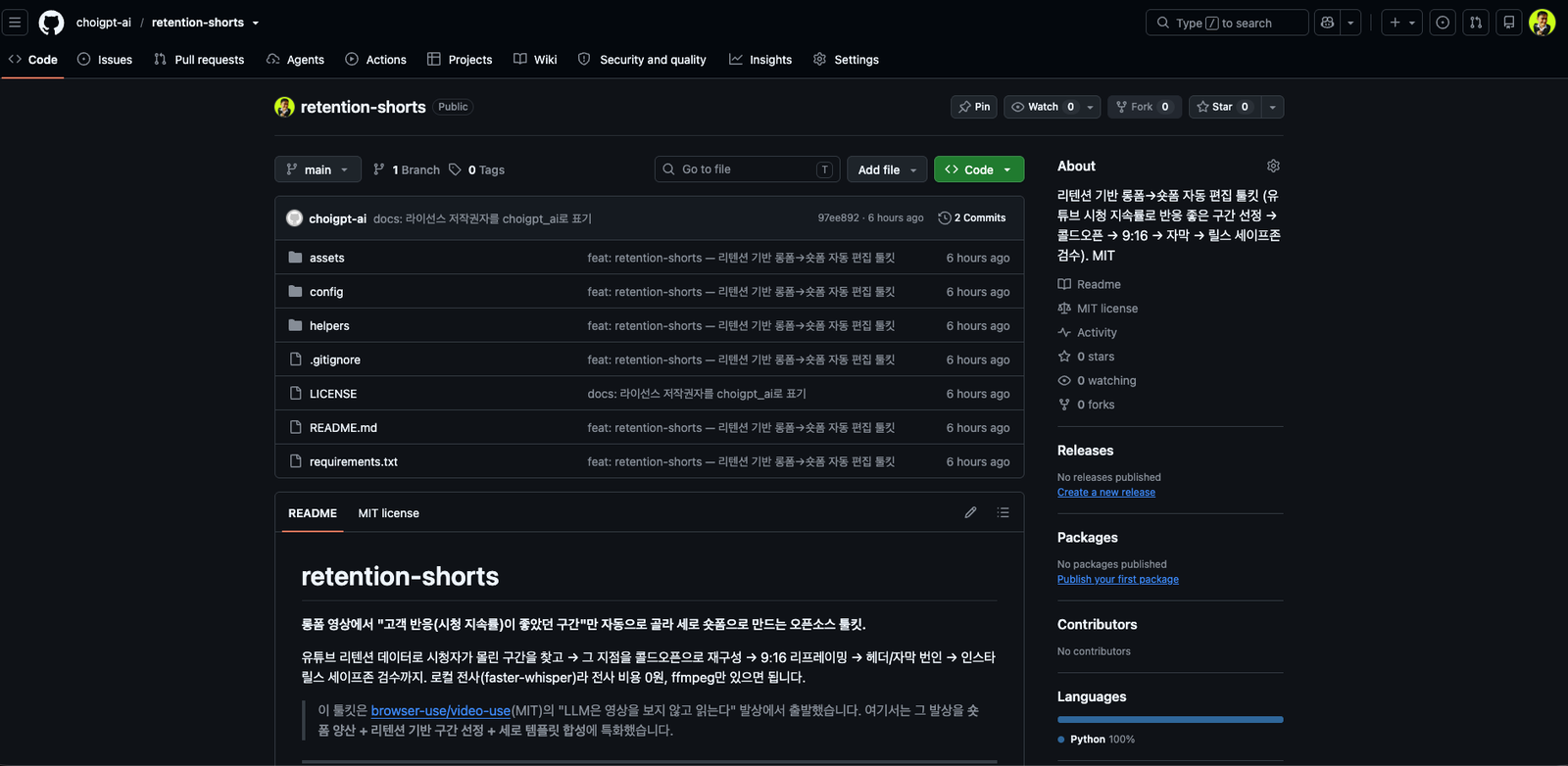Viewport: 1568px width, 766px height.
Task: Expand the star lists dropdown arrow
Action: [1272, 107]
